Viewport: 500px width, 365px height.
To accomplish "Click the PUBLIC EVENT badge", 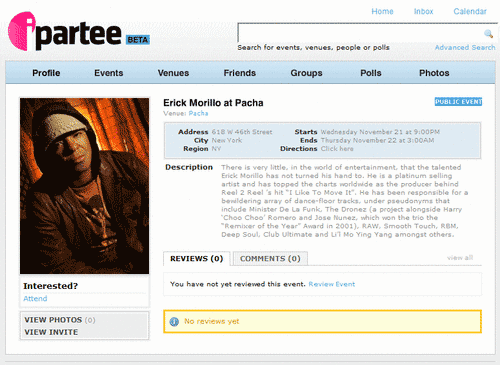I will click(458, 102).
